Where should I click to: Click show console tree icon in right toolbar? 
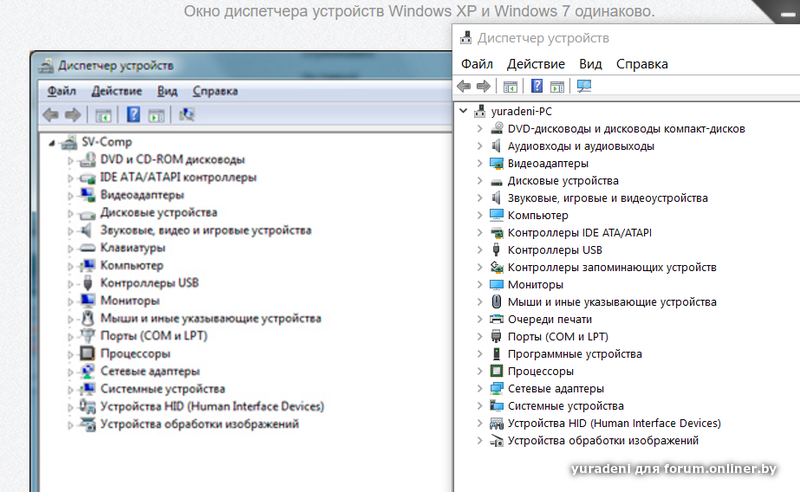pyautogui.click(x=510, y=87)
